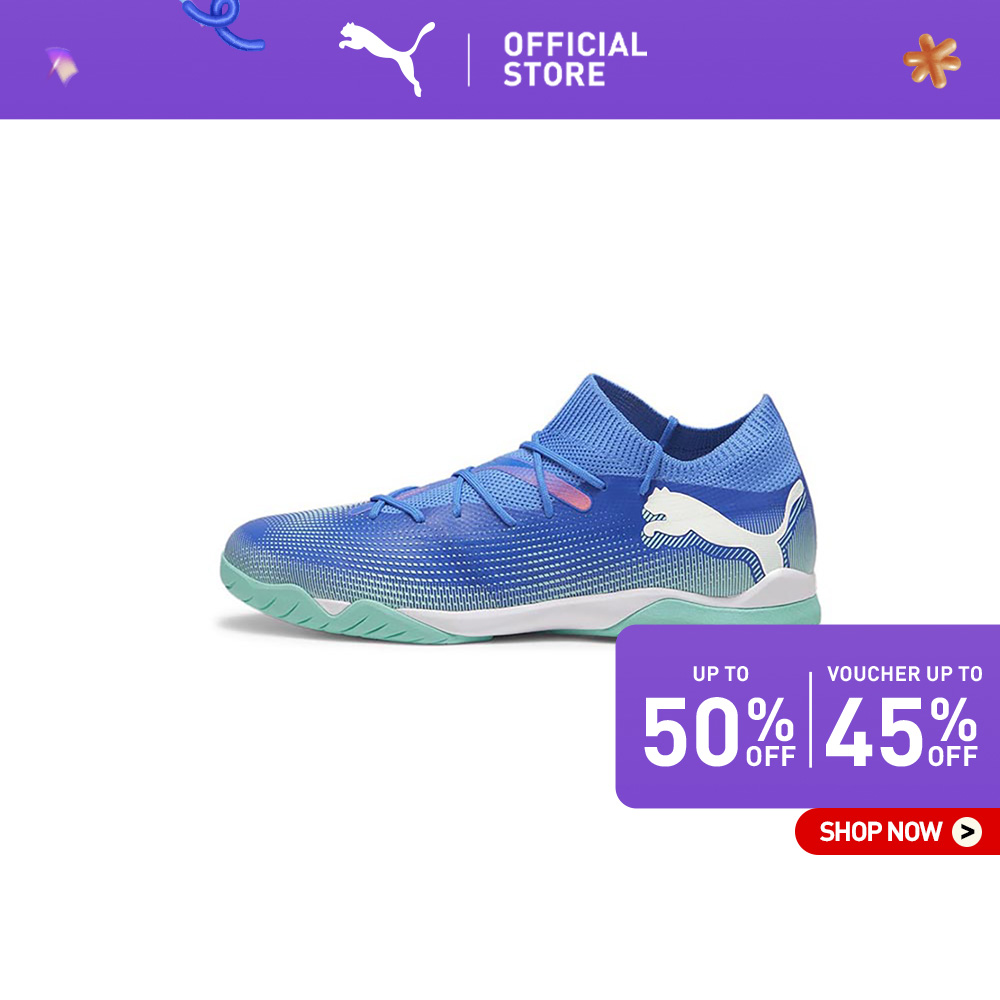Click the white Puma cat logo in the header
Image resolution: width=1000 pixels, height=1000 pixels.
pos(387,57)
